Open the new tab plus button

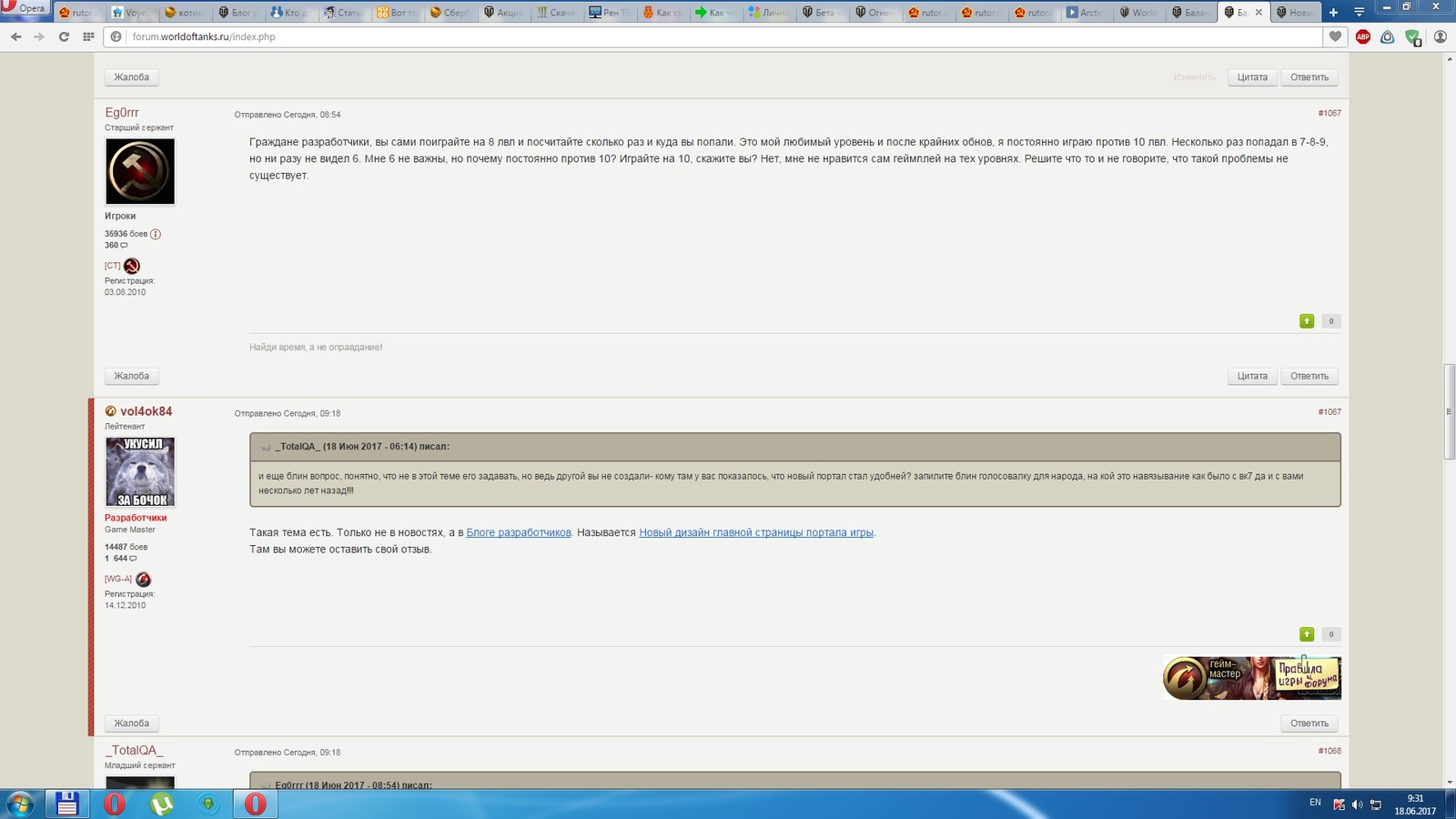[1333, 13]
